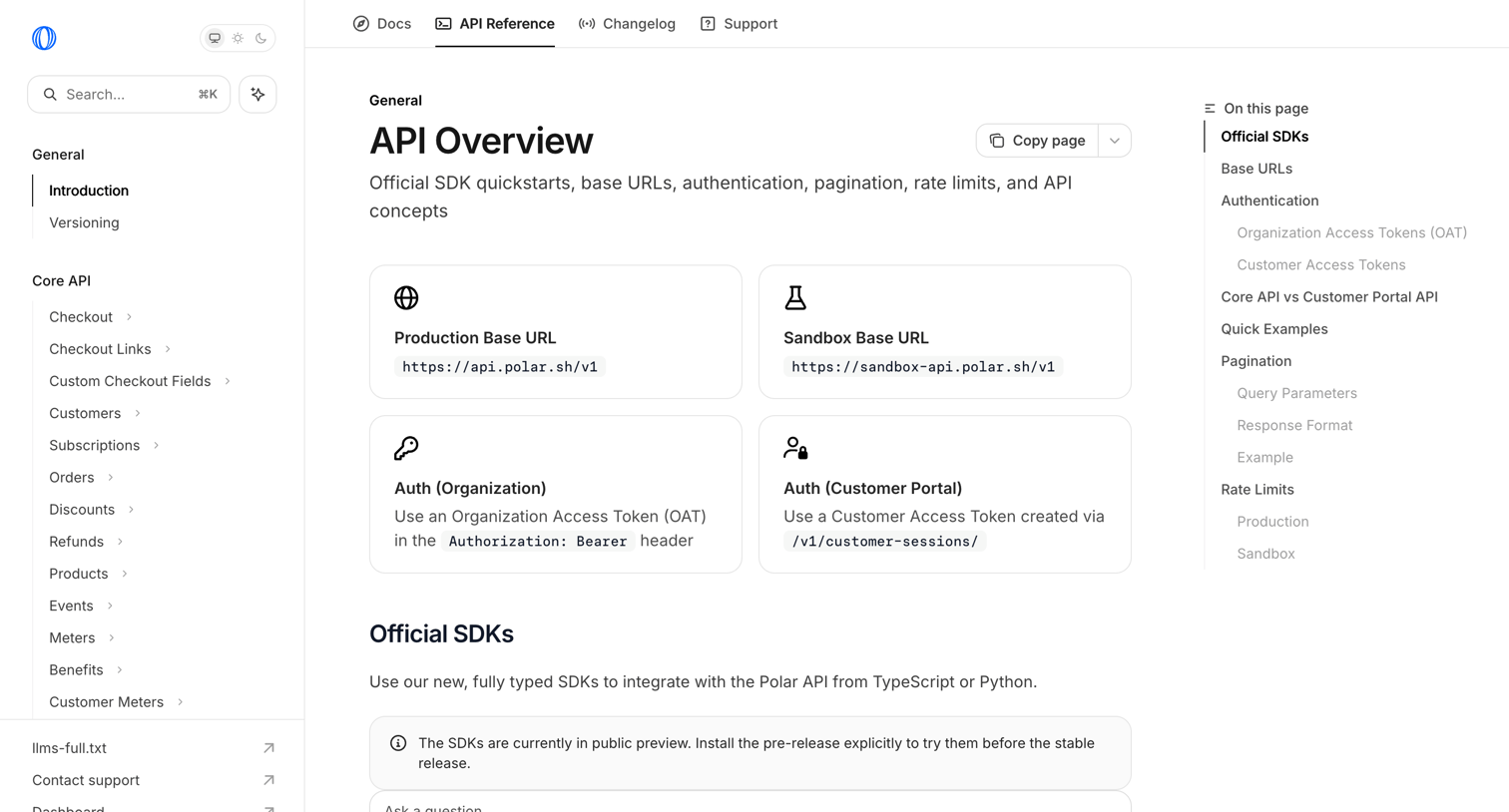The width and height of the screenshot is (1509, 812).
Task: Open the Copy page dropdown arrow
Action: pyautogui.click(x=1115, y=141)
